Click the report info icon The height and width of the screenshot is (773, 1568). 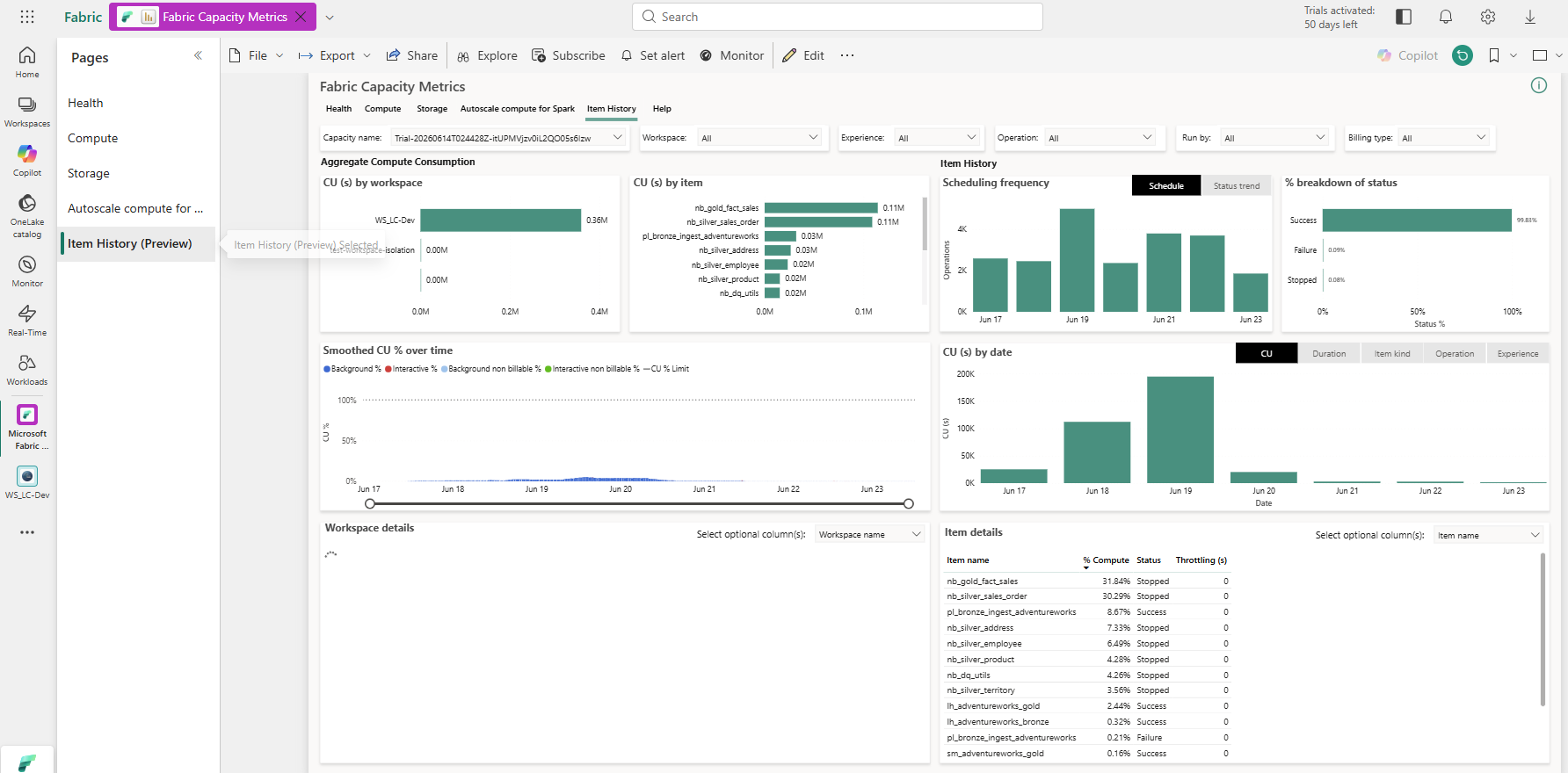point(1539,85)
